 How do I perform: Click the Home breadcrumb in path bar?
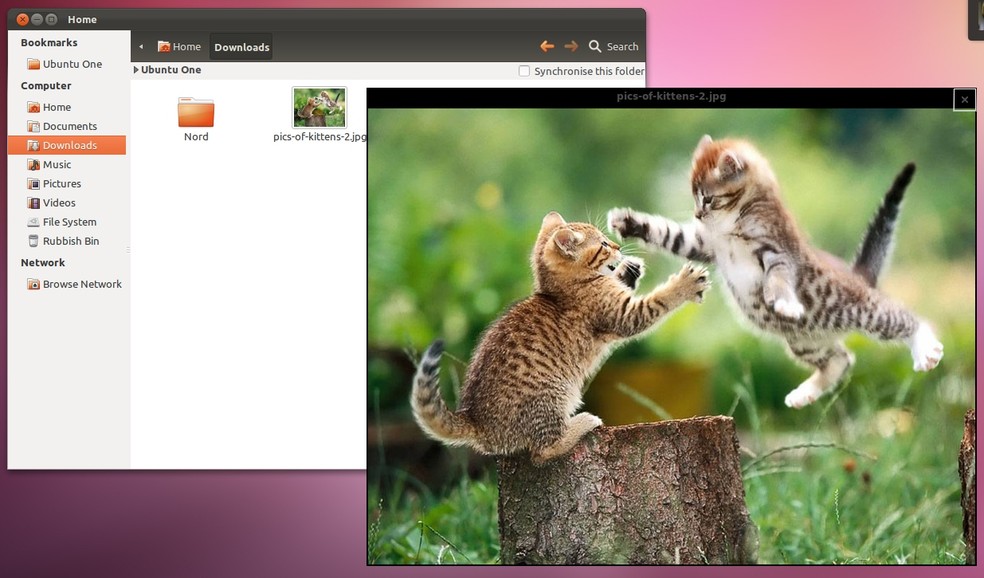point(179,47)
